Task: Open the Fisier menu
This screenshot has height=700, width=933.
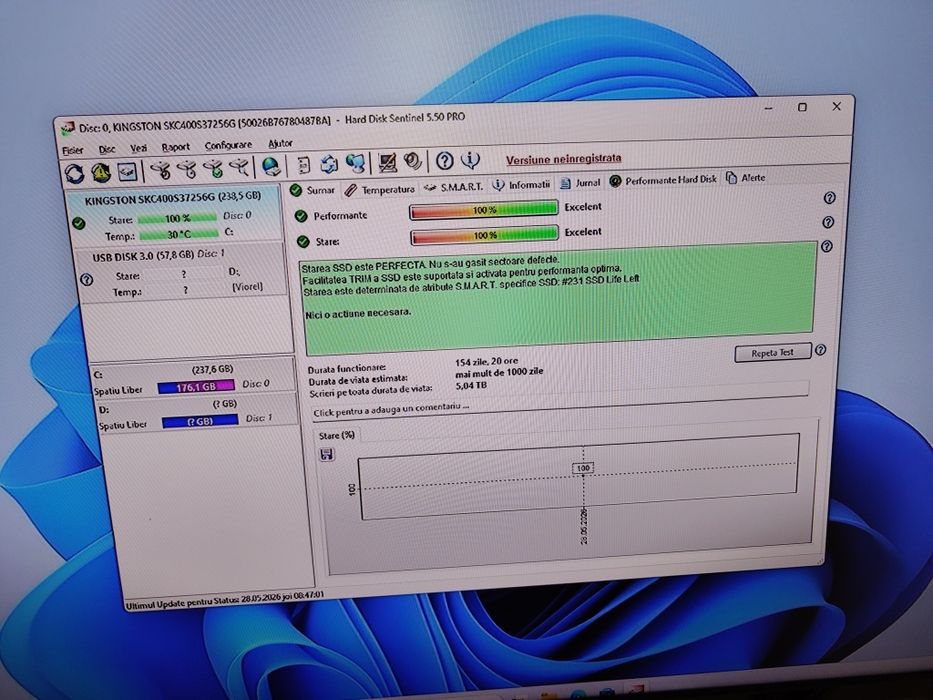Action: [x=73, y=150]
